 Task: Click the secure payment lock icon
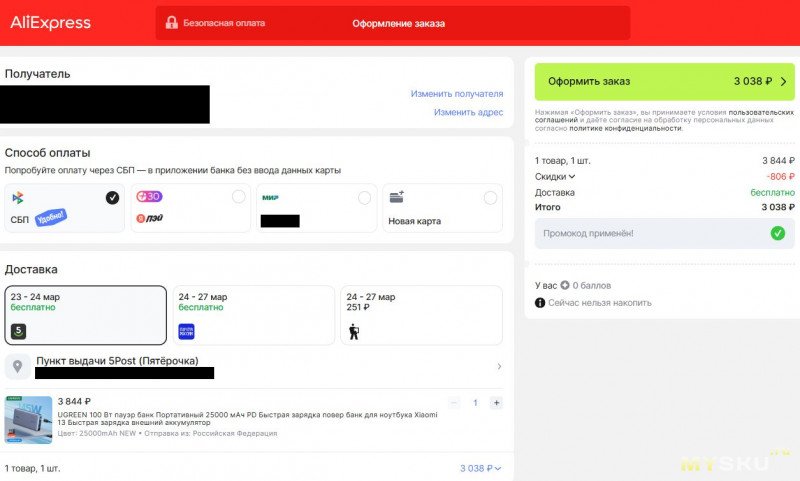(x=172, y=23)
